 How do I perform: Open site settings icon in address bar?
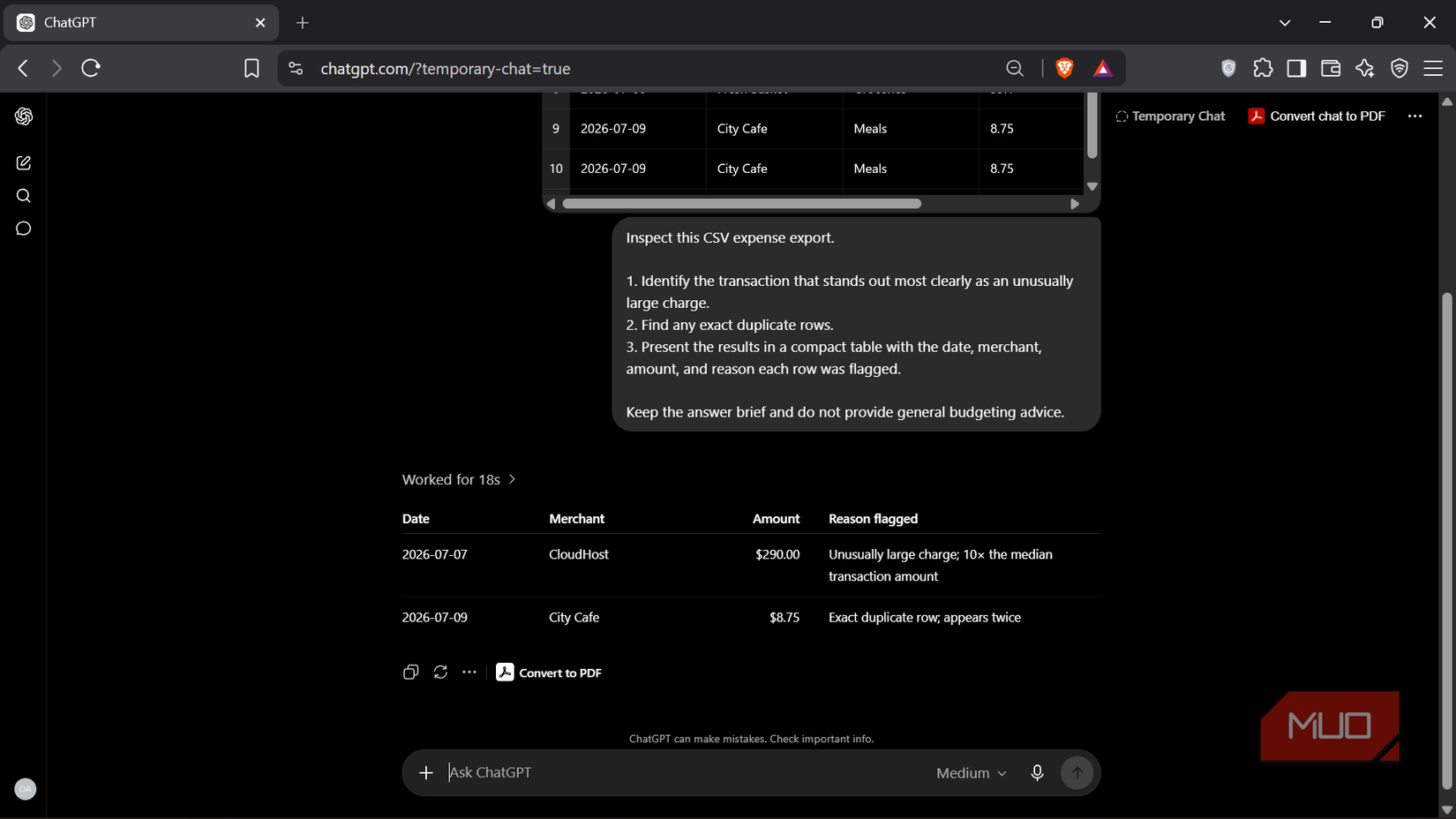point(296,68)
